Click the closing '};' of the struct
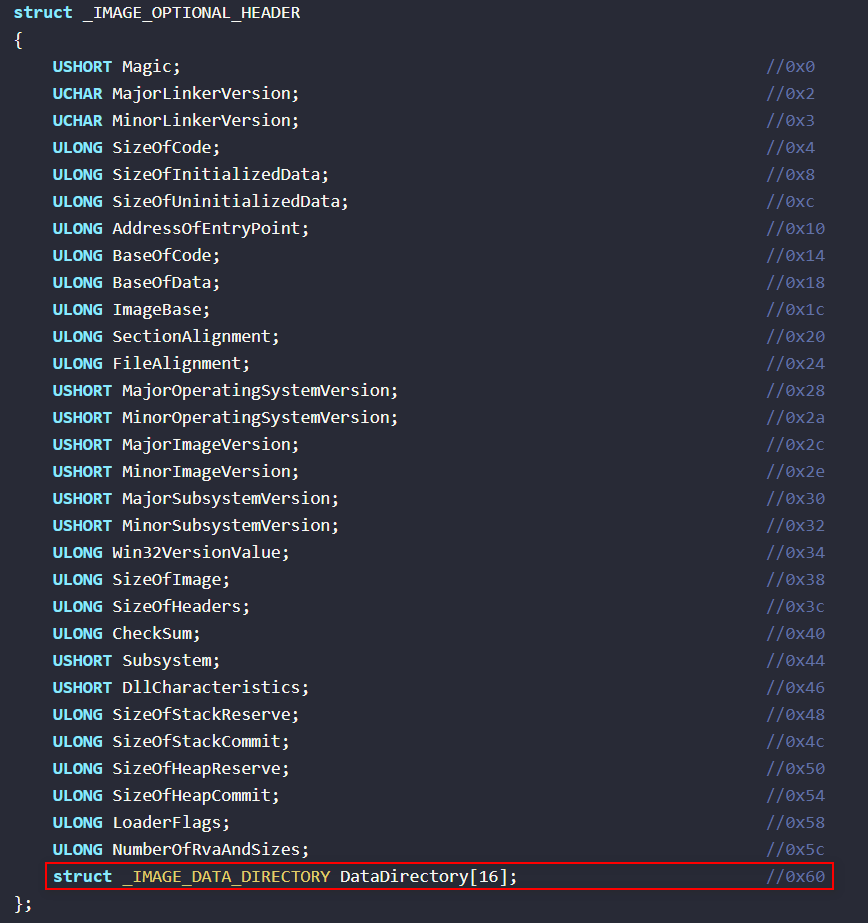 22,904
